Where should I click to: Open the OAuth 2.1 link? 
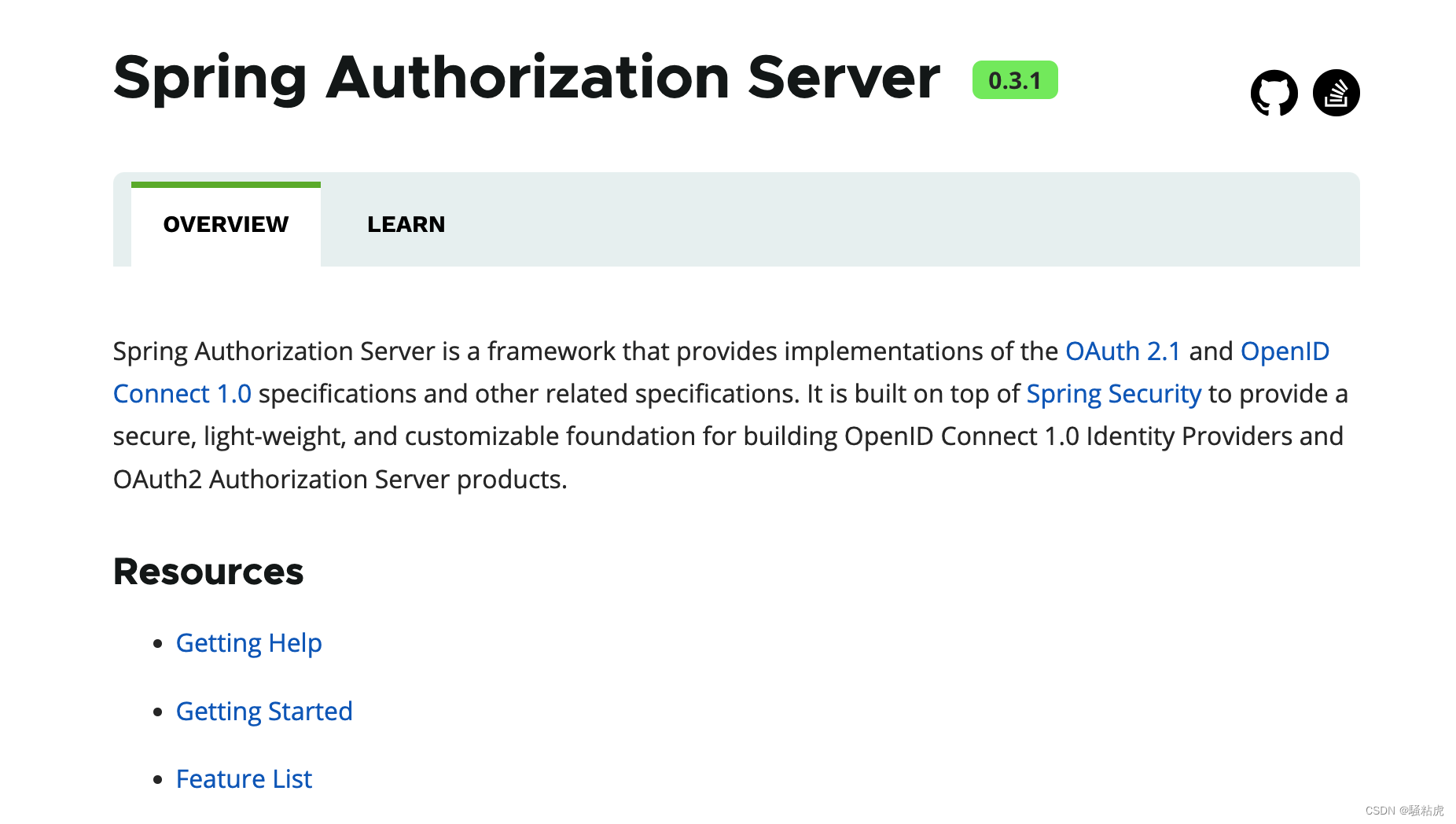coord(1123,351)
